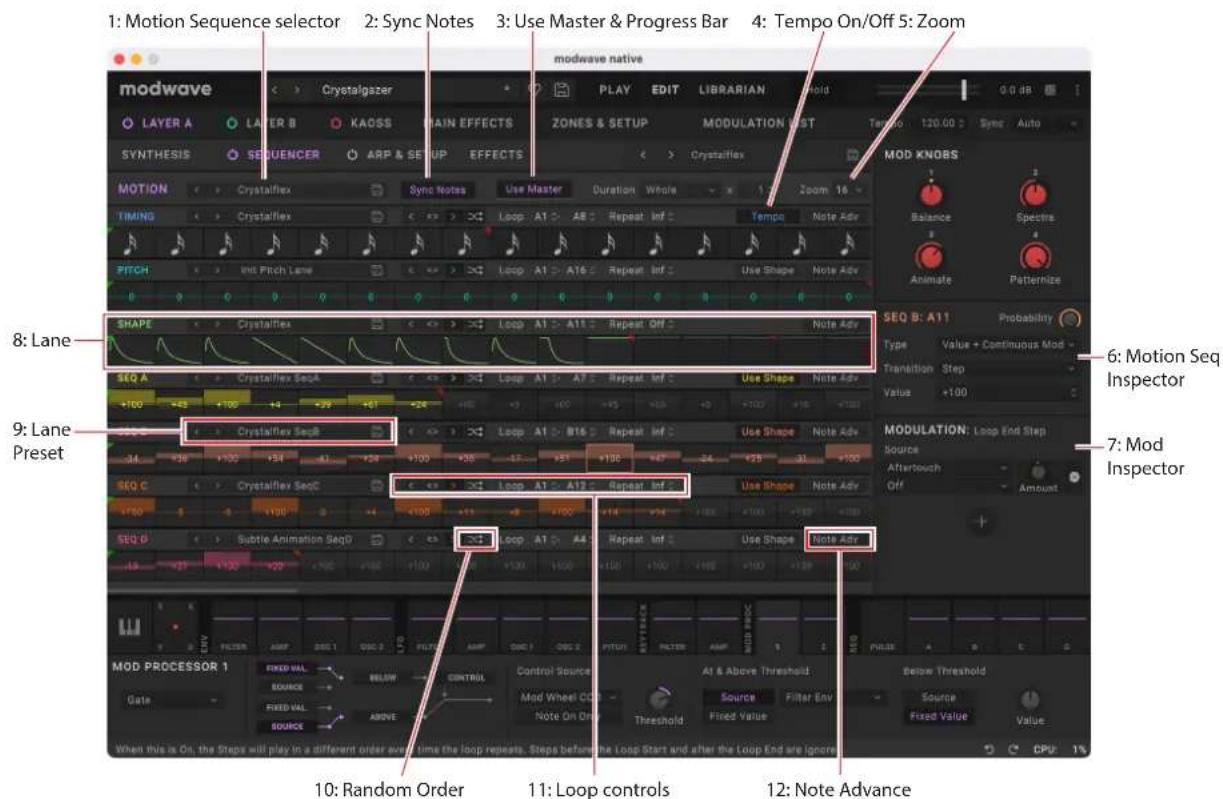Open the EFFECTS sub-tab

pos(496,155)
